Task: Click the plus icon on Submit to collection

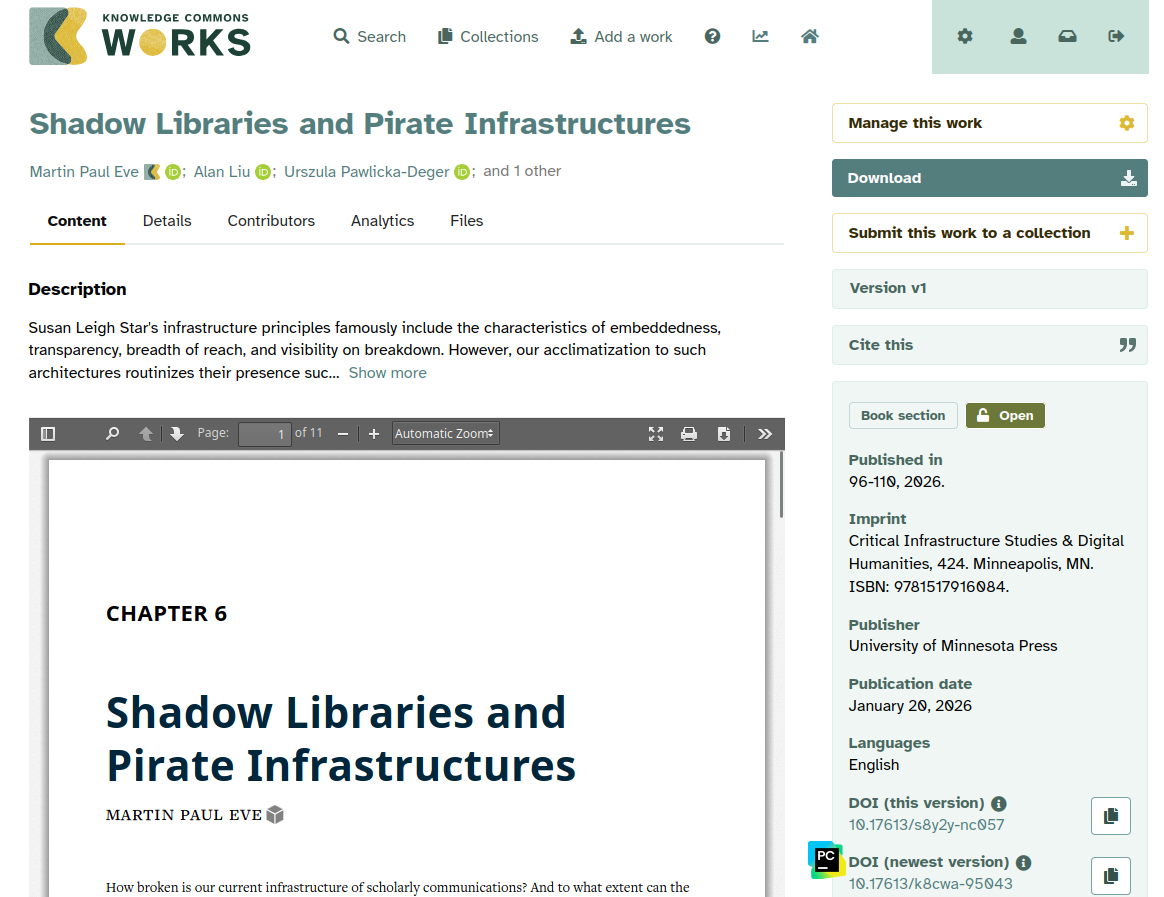Action: pyautogui.click(x=1127, y=233)
